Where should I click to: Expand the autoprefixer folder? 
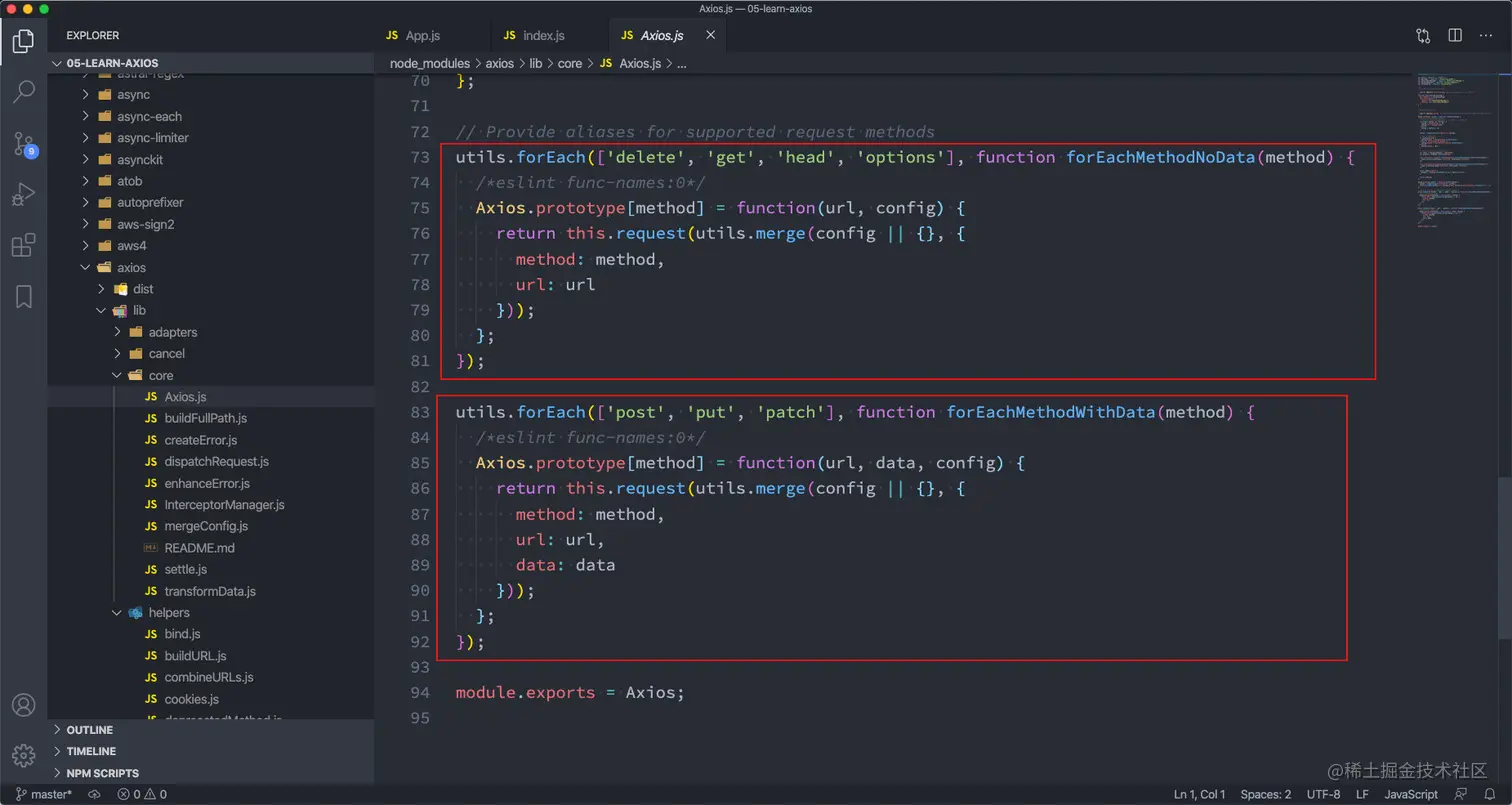(211, 203)
